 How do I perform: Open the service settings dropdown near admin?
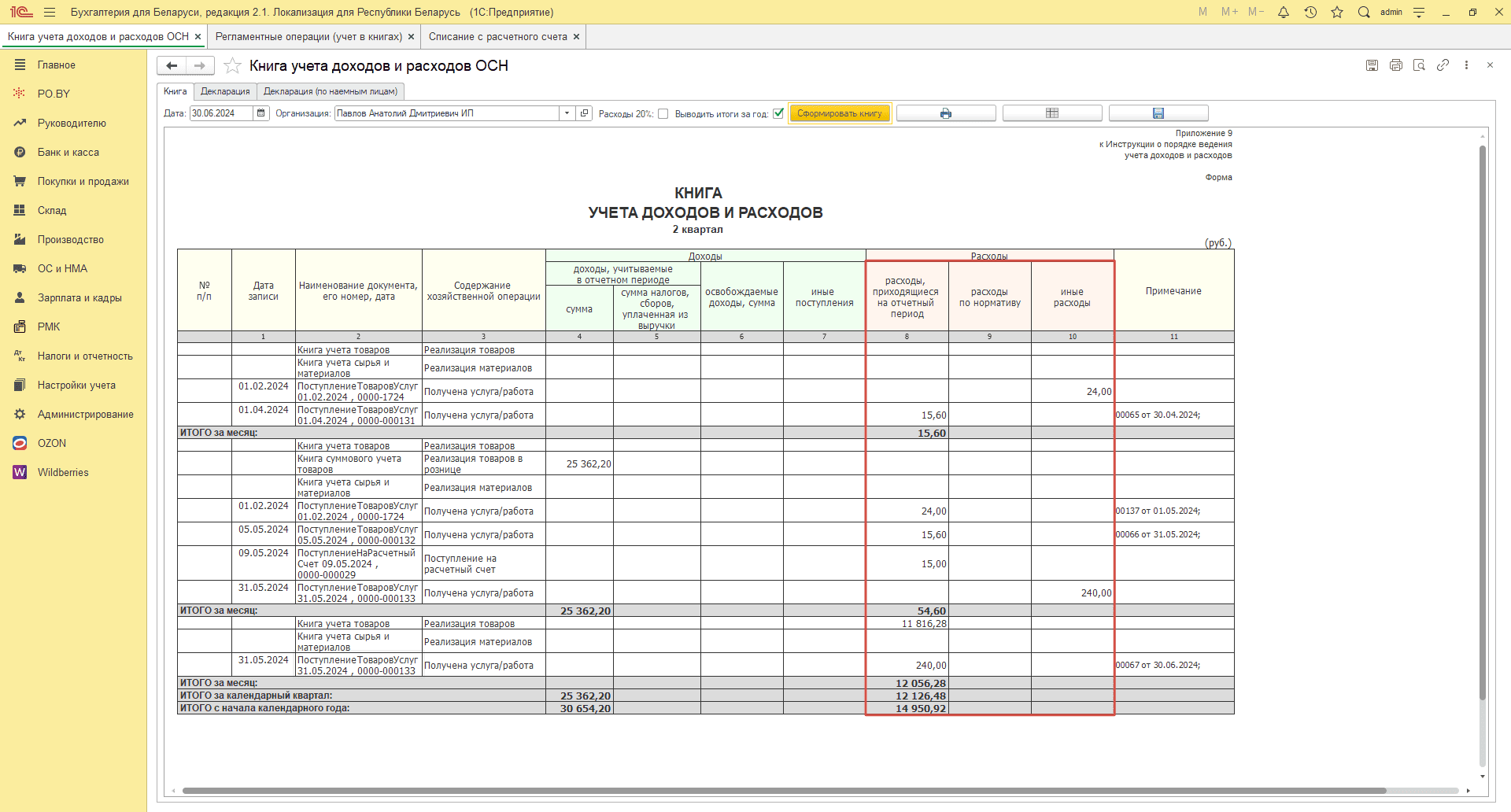1419,12
